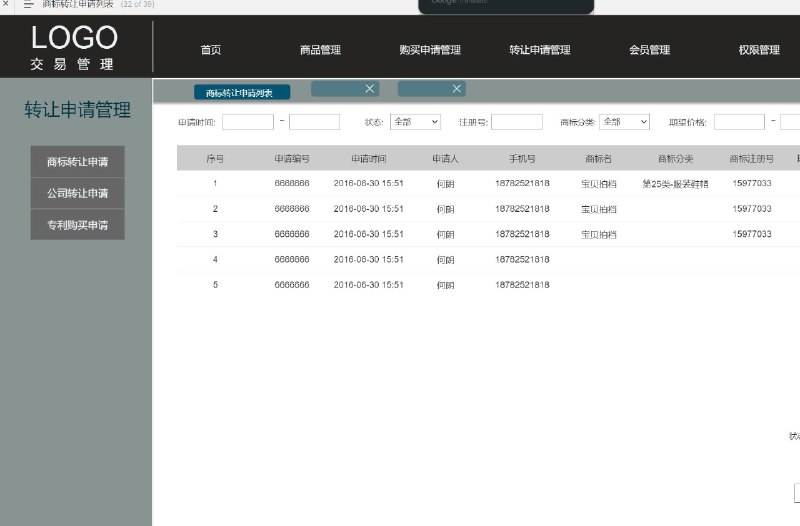Focus the 注册号 input field

[517, 122]
